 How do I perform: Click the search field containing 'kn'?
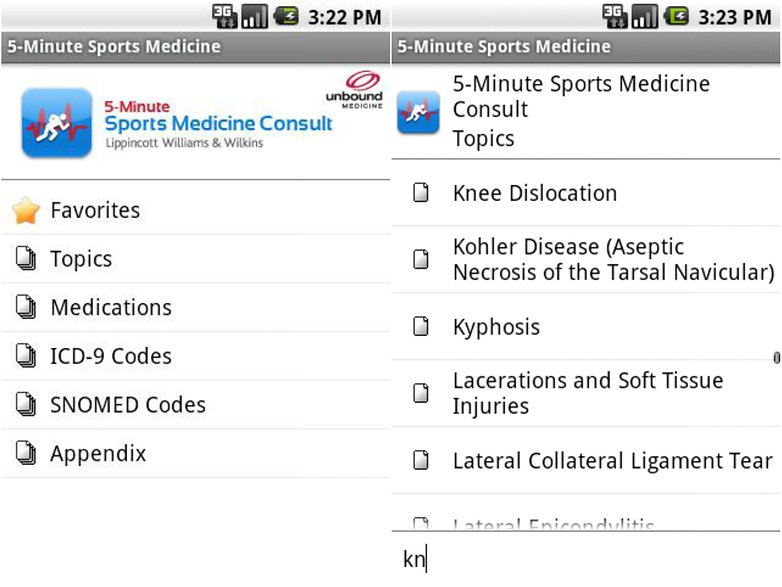tap(586, 559)
